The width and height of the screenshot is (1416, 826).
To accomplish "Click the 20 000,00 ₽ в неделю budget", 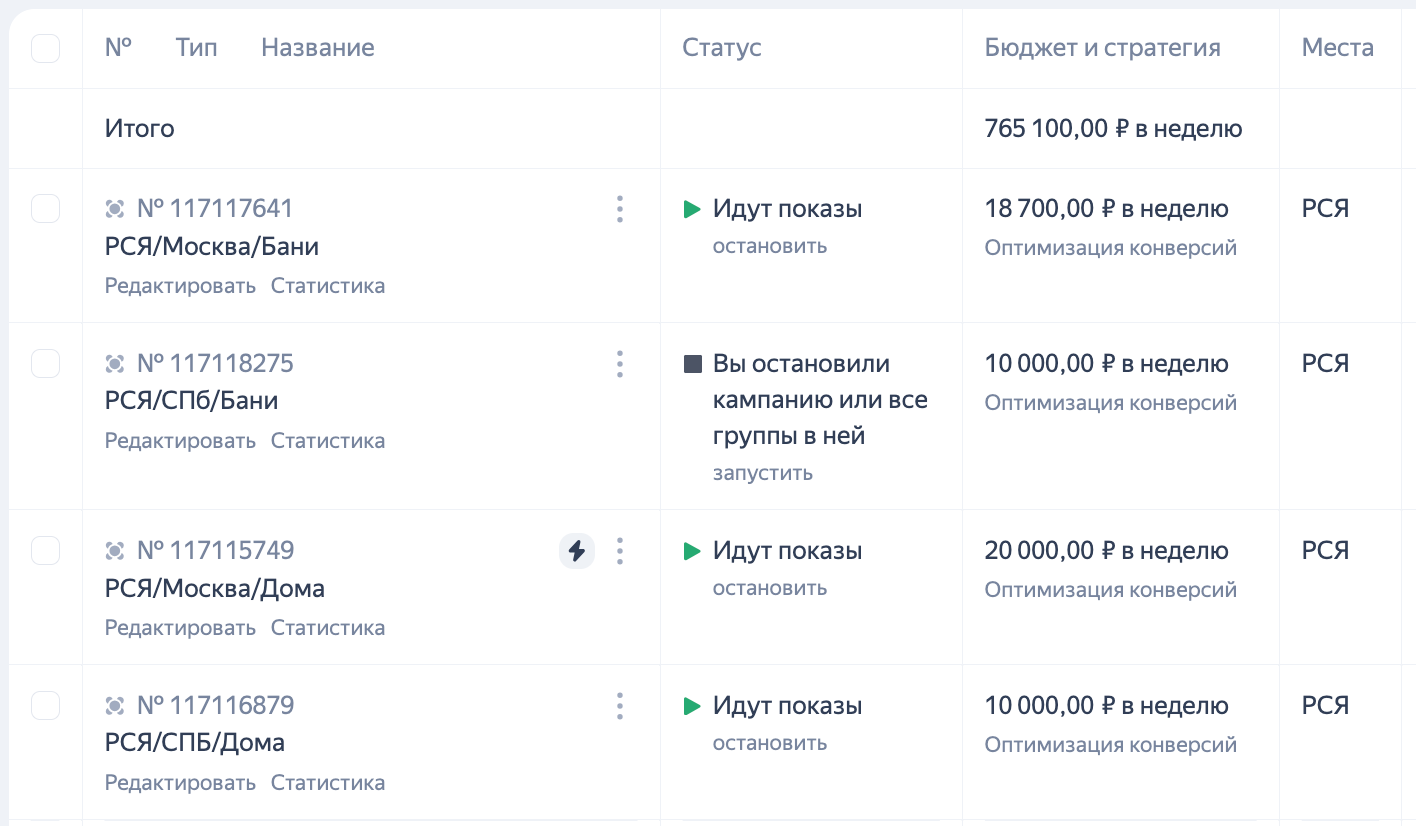I will click(x=1107, y=551).
